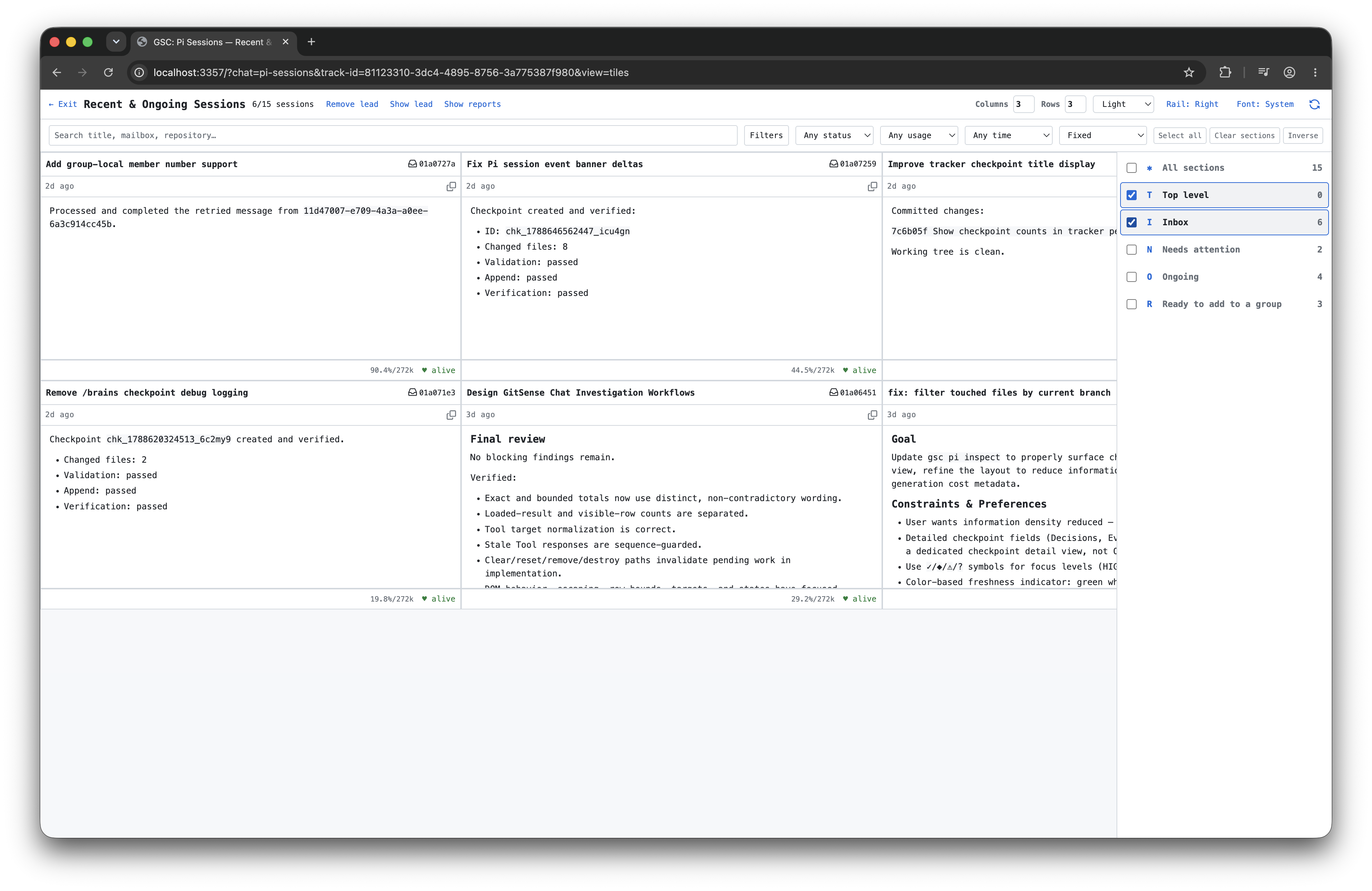
Task: Toggle the Font: System setting
Action: [x=1265, y=104]
